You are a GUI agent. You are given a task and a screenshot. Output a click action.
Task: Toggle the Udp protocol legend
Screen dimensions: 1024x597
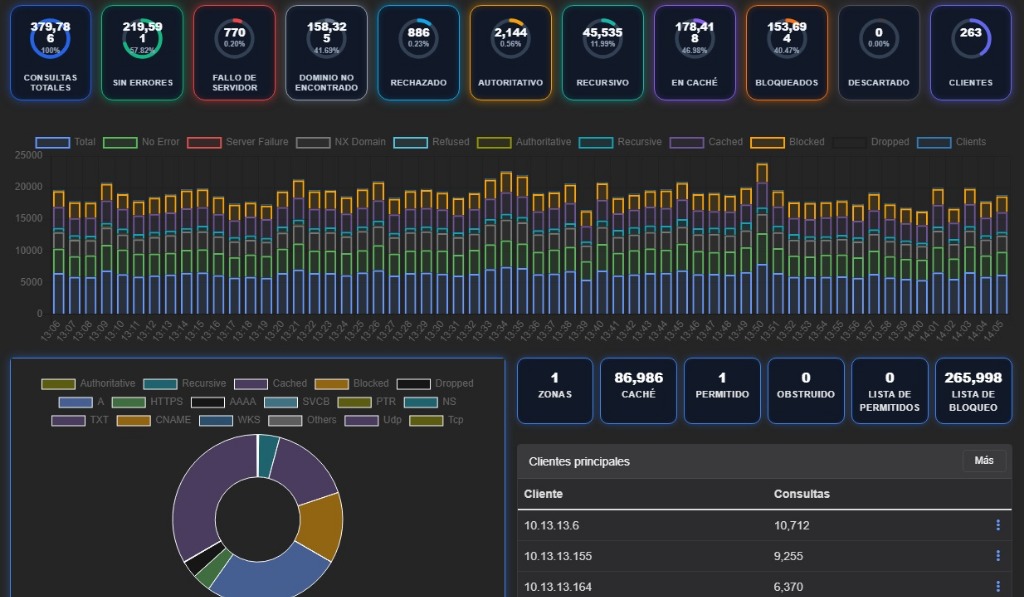click(374, 420)
